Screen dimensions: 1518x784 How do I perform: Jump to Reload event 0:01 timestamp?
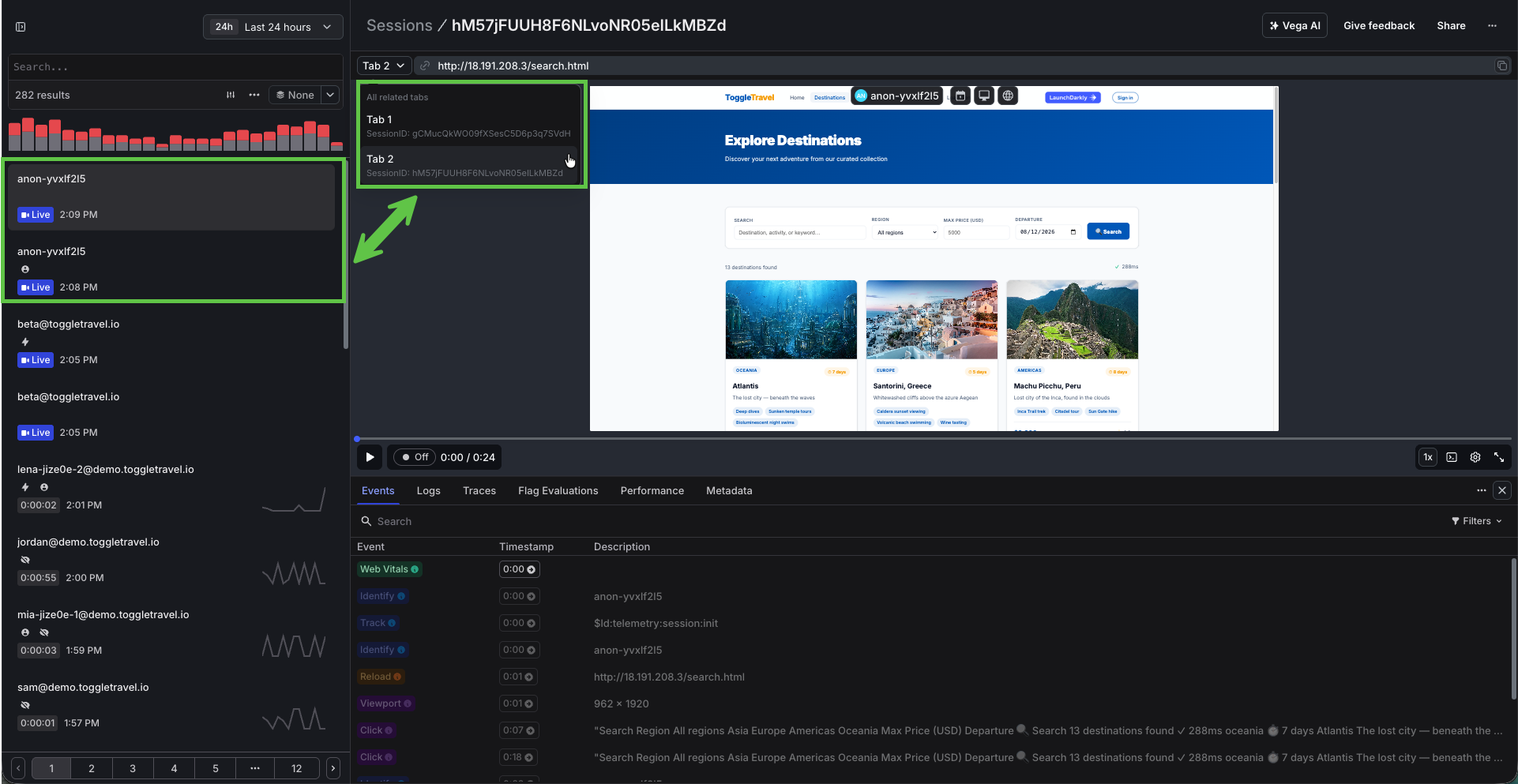point(518,677)
